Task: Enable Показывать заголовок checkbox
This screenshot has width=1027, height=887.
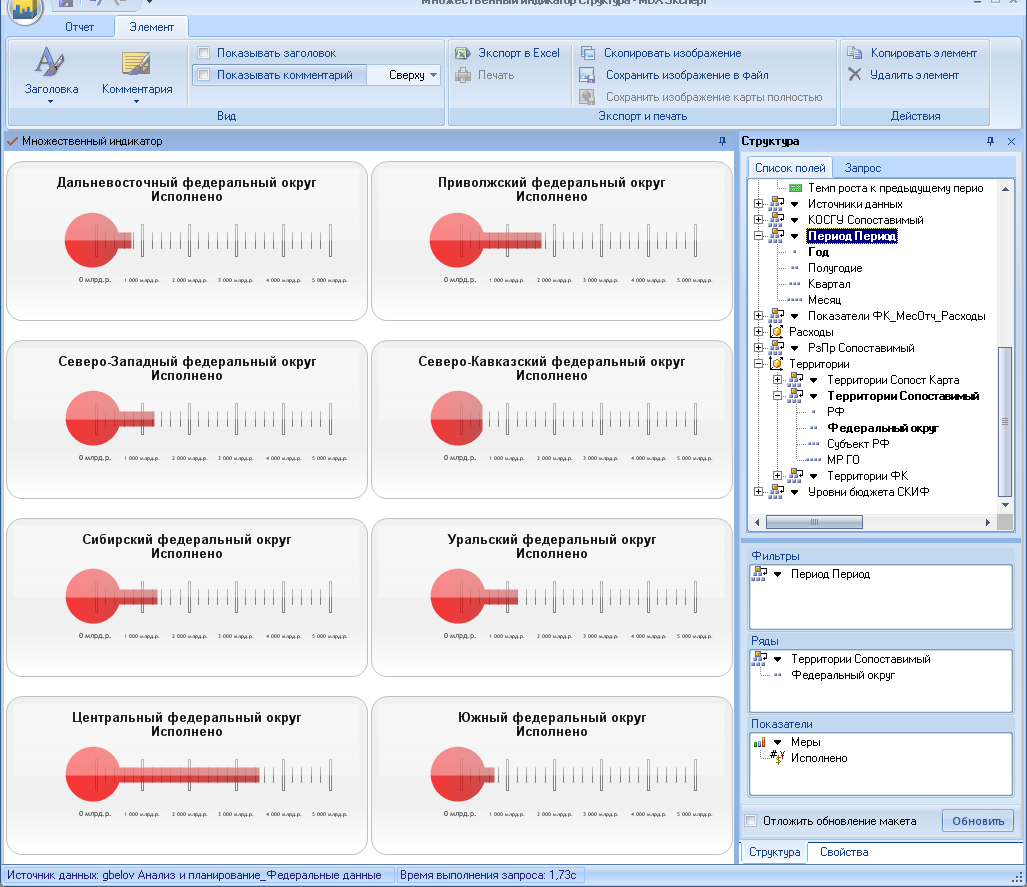Action: [x=204, y=52]
